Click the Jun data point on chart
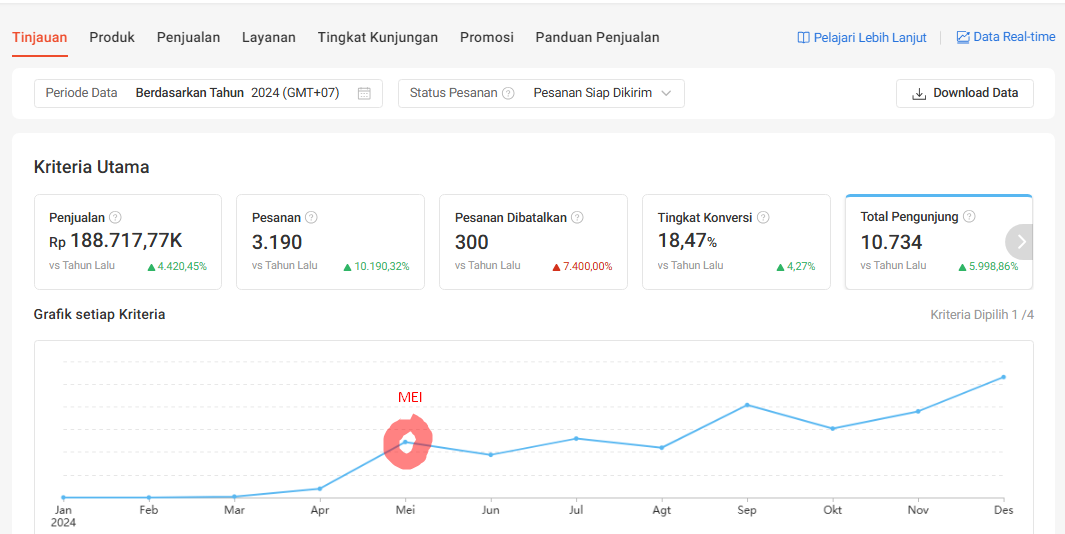 pyautogui.click(x=490, y=455)
